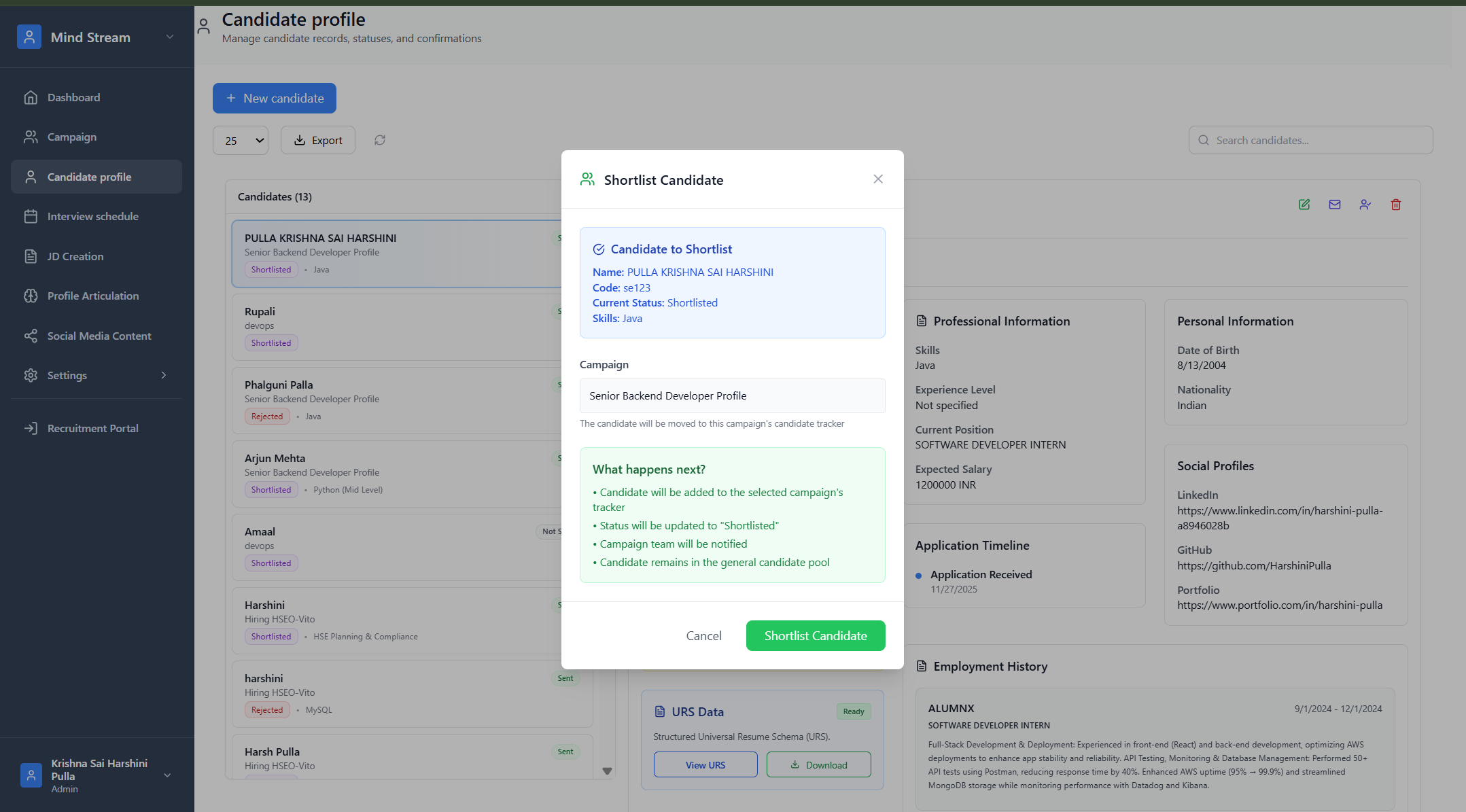Image resolution: width=1466 pixels, height=812 pixels.
Task: Click the shortlist user-check icon
Action: 1365,205
